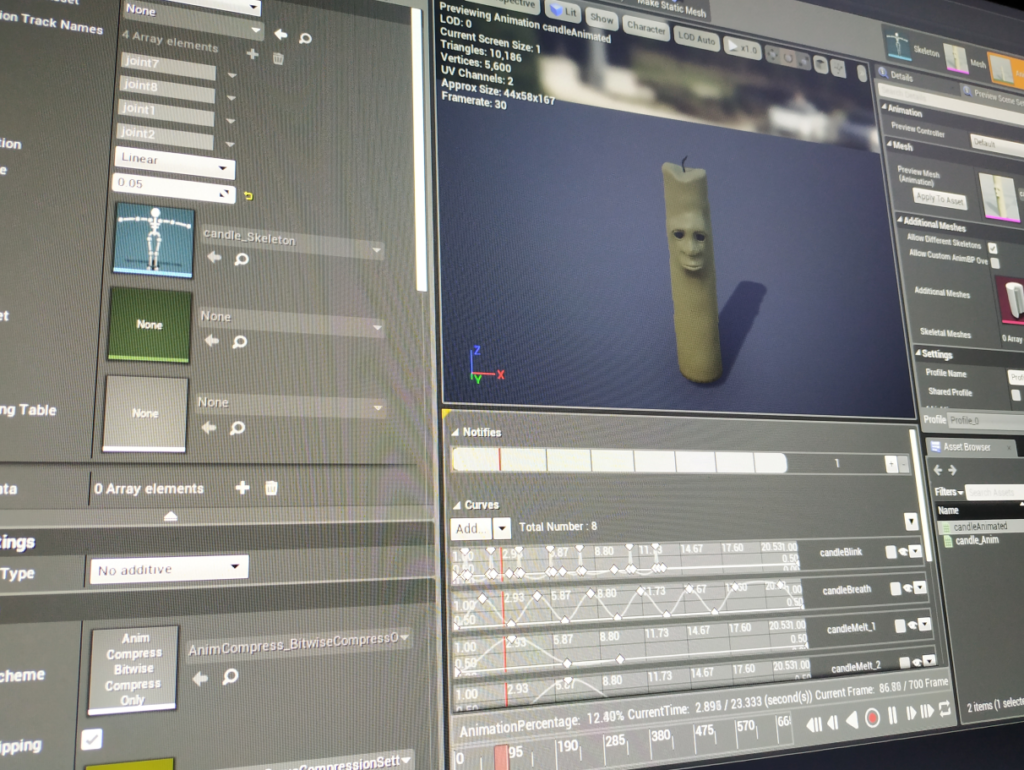Switch to Skeleton editor mode
Viewport: 1024px width, 770px height.
point(912,47)
